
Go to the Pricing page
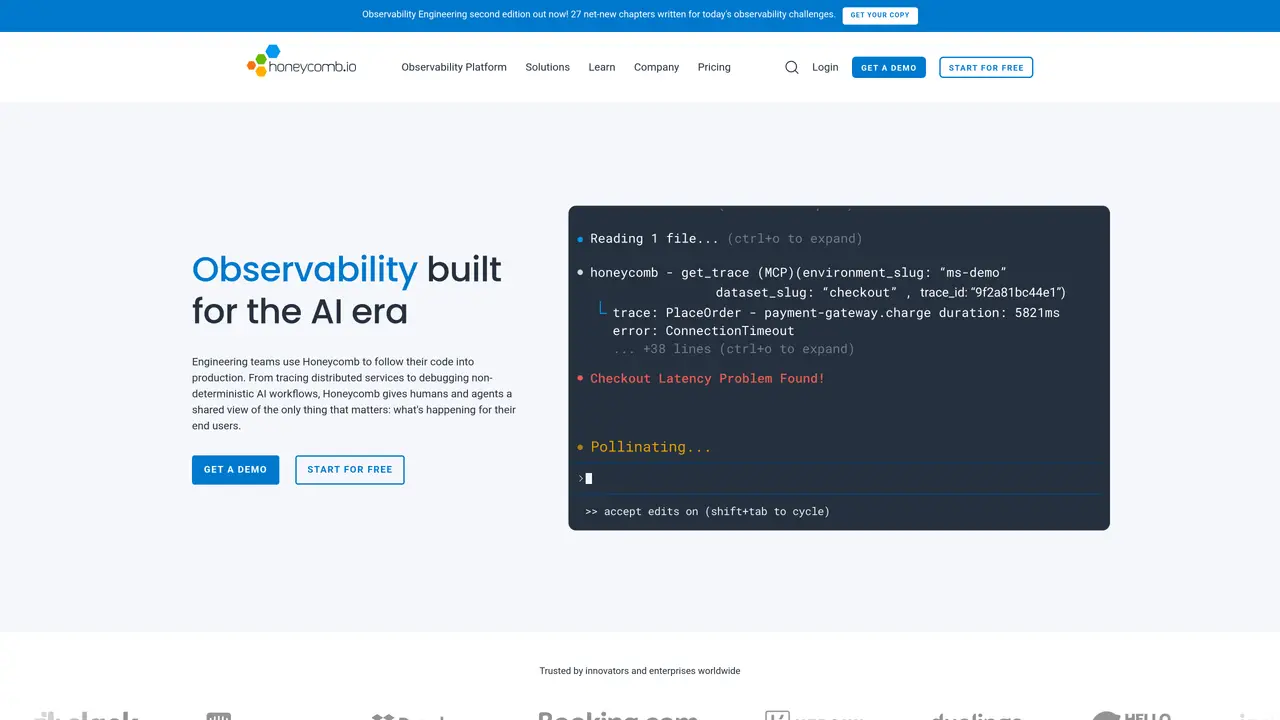click(x=714, y=67)
